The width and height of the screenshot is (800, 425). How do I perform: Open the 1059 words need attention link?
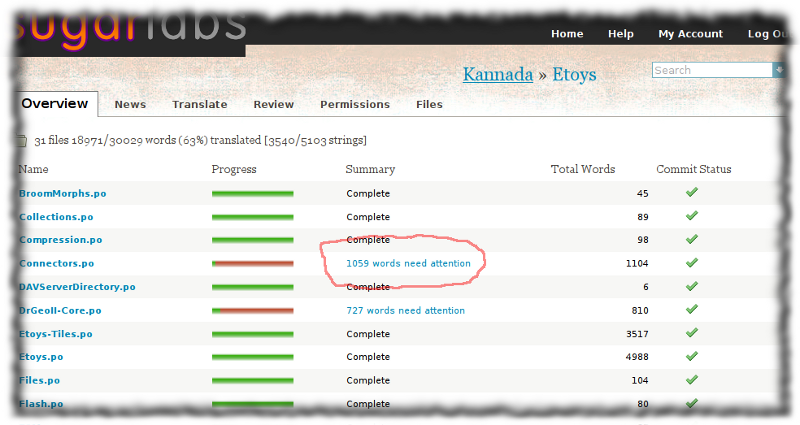[x=405, y=263]
